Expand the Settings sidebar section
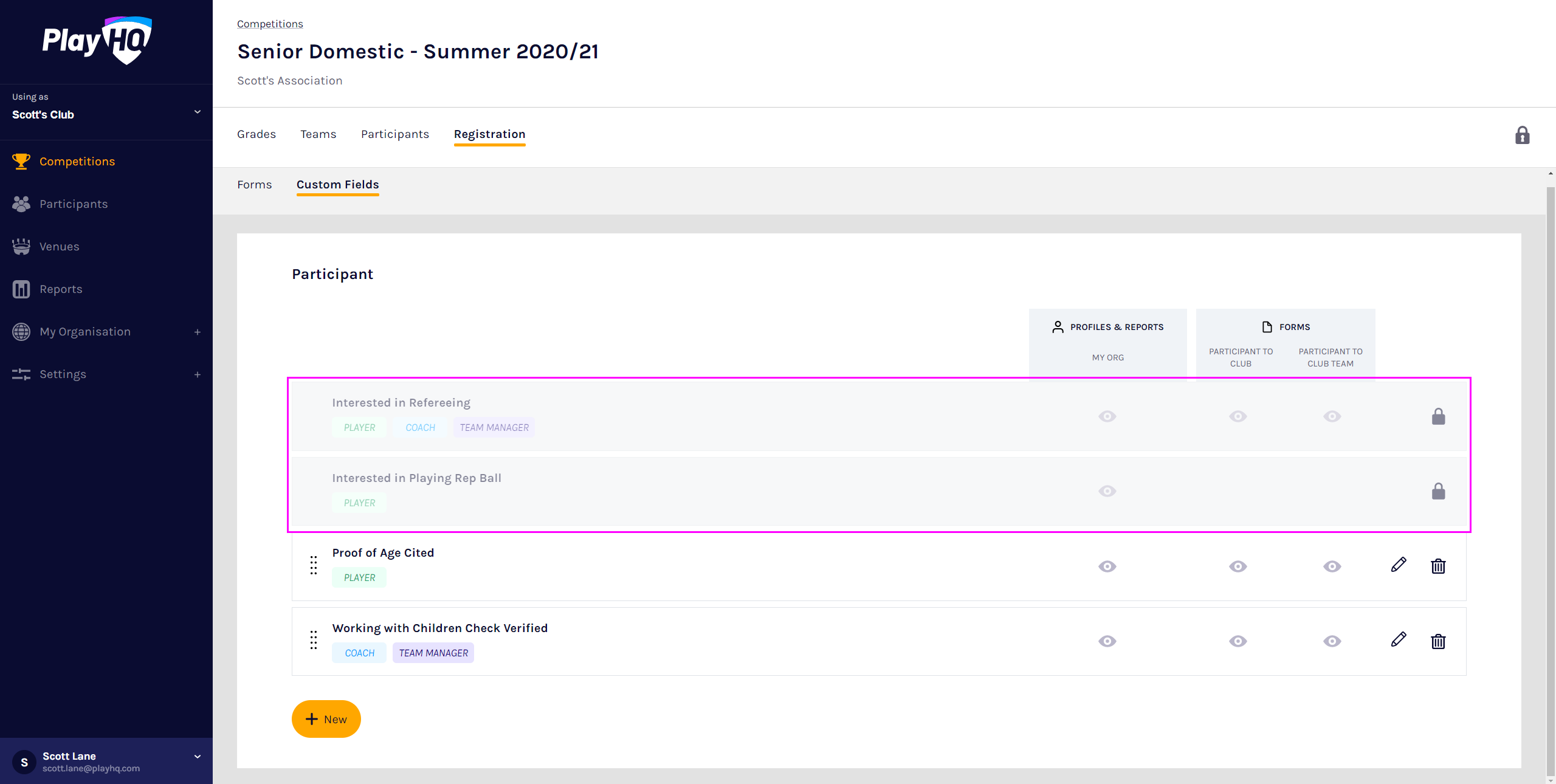The image size is (1556, 784). tap(197, 374)
